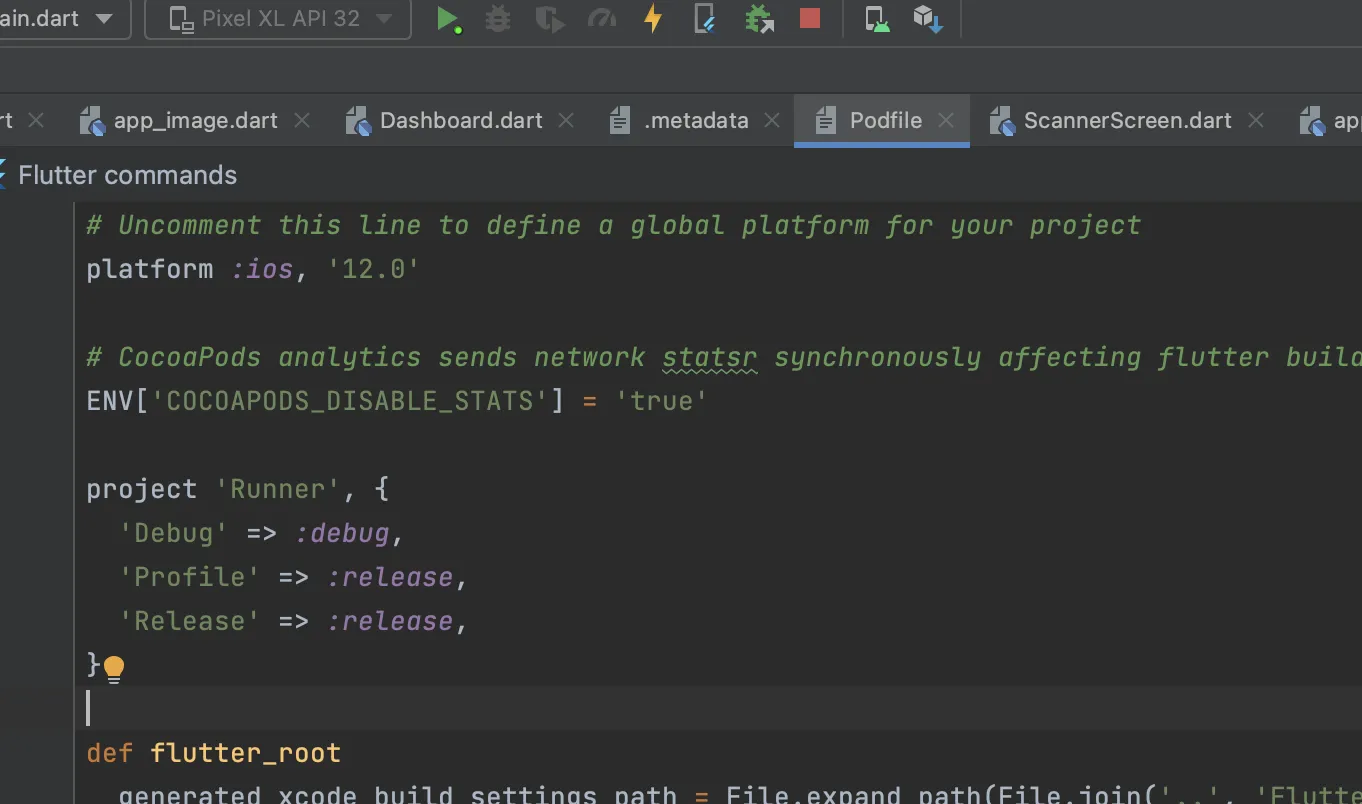Click the 'Runner' project string
1362x804 pixels.
[x=278, y=489]
